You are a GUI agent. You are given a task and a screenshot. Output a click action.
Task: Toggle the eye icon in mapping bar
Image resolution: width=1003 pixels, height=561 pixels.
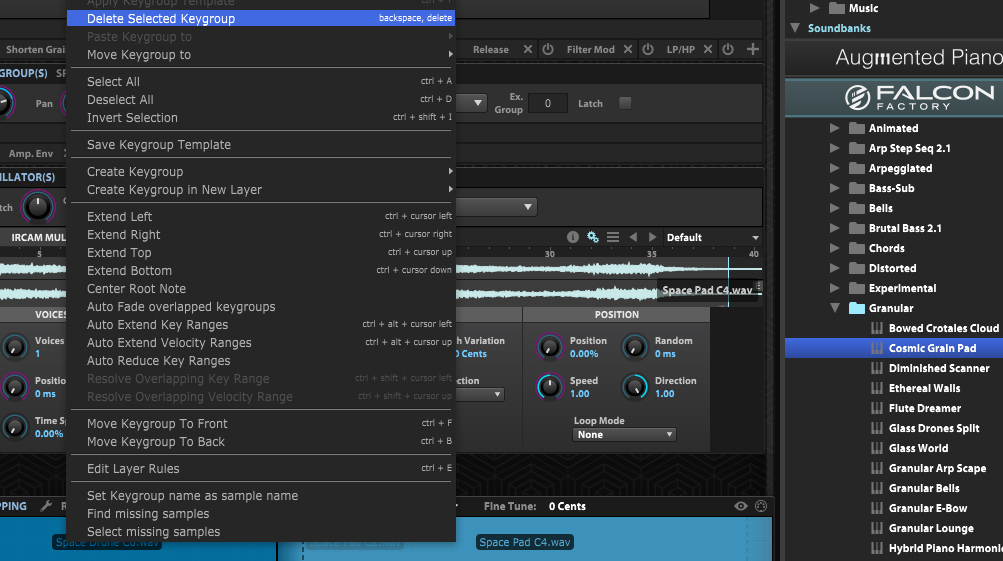click(x=741, y=506)
